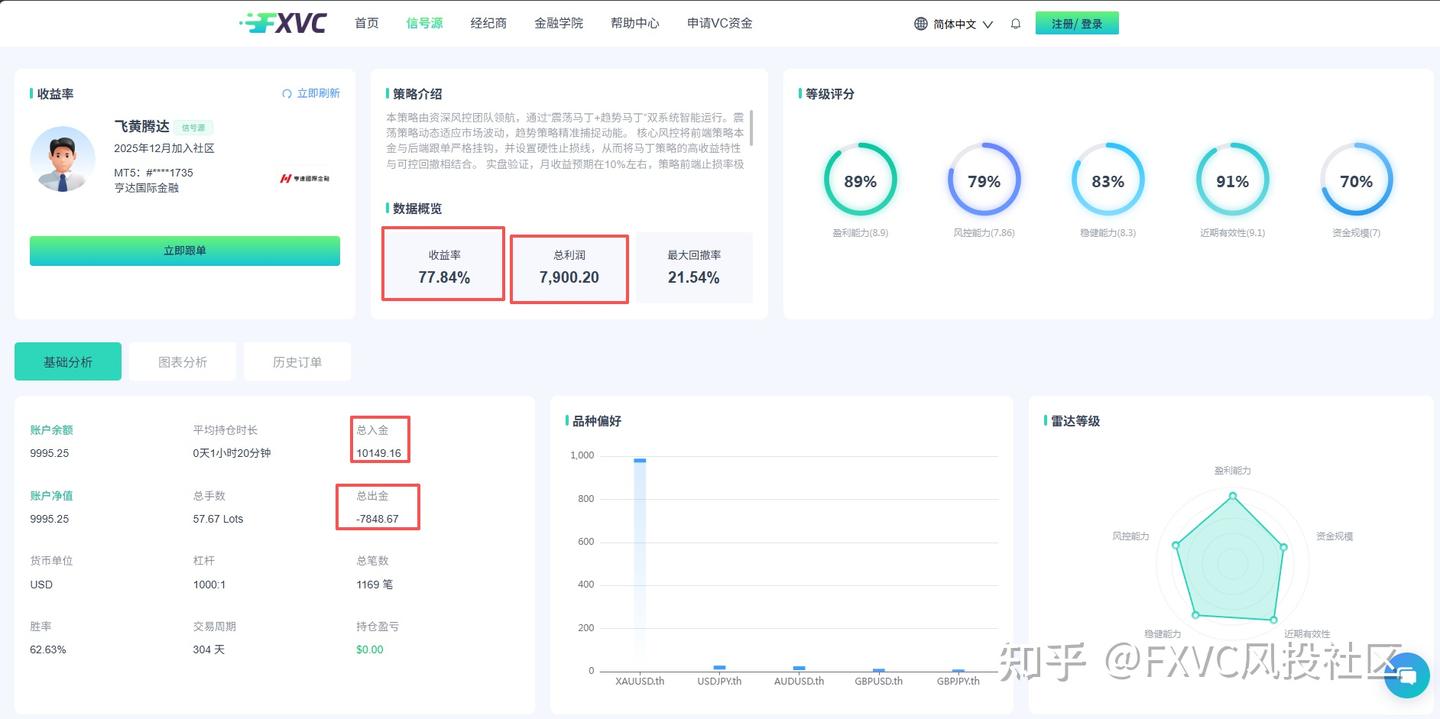1440x719 pixels.
Task: Click the FXVC logo
Action: tap(285, 21)
